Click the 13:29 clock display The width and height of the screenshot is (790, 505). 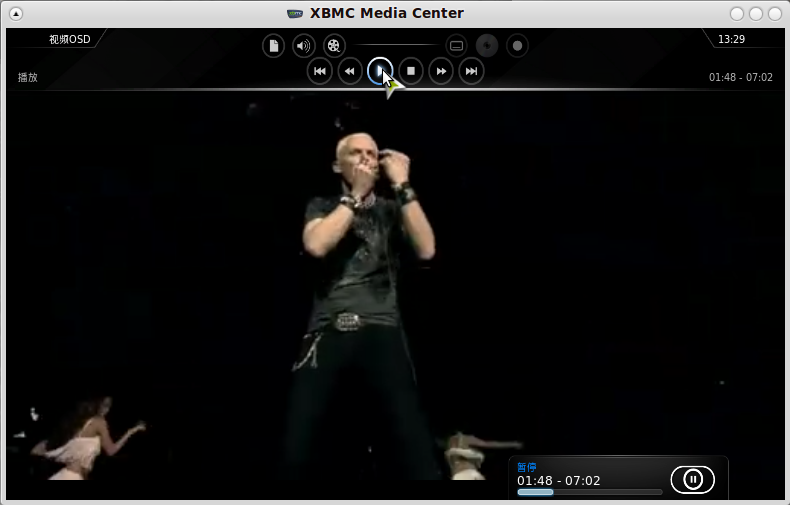731,39
